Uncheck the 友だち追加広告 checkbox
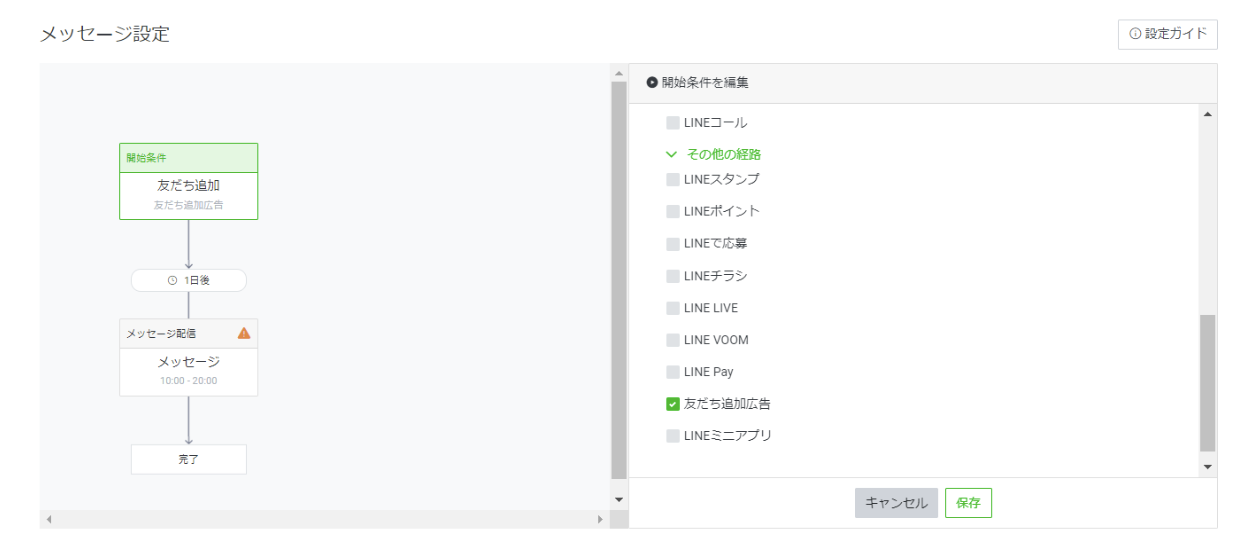Screen dimensions: 1252x554 point(673,404)
